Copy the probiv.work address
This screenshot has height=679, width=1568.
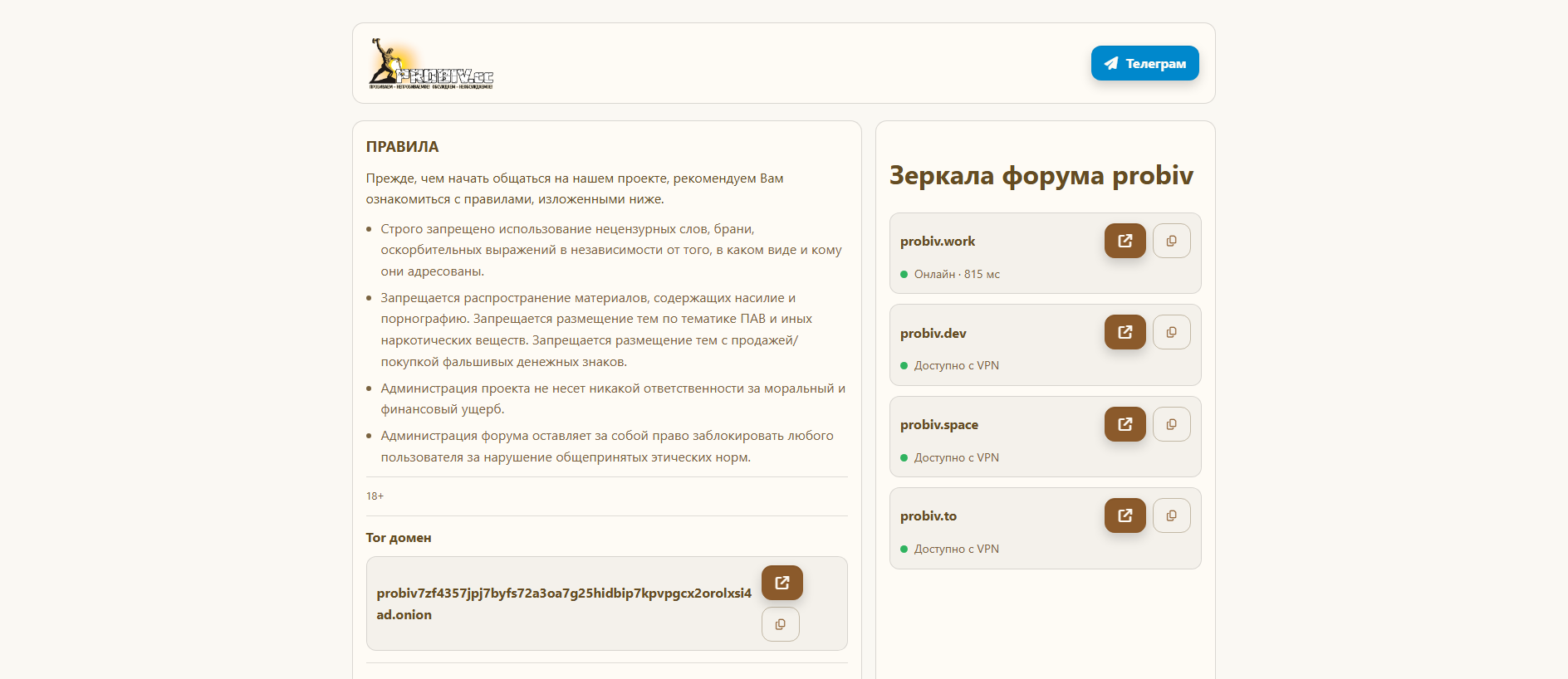point(1171,241)
